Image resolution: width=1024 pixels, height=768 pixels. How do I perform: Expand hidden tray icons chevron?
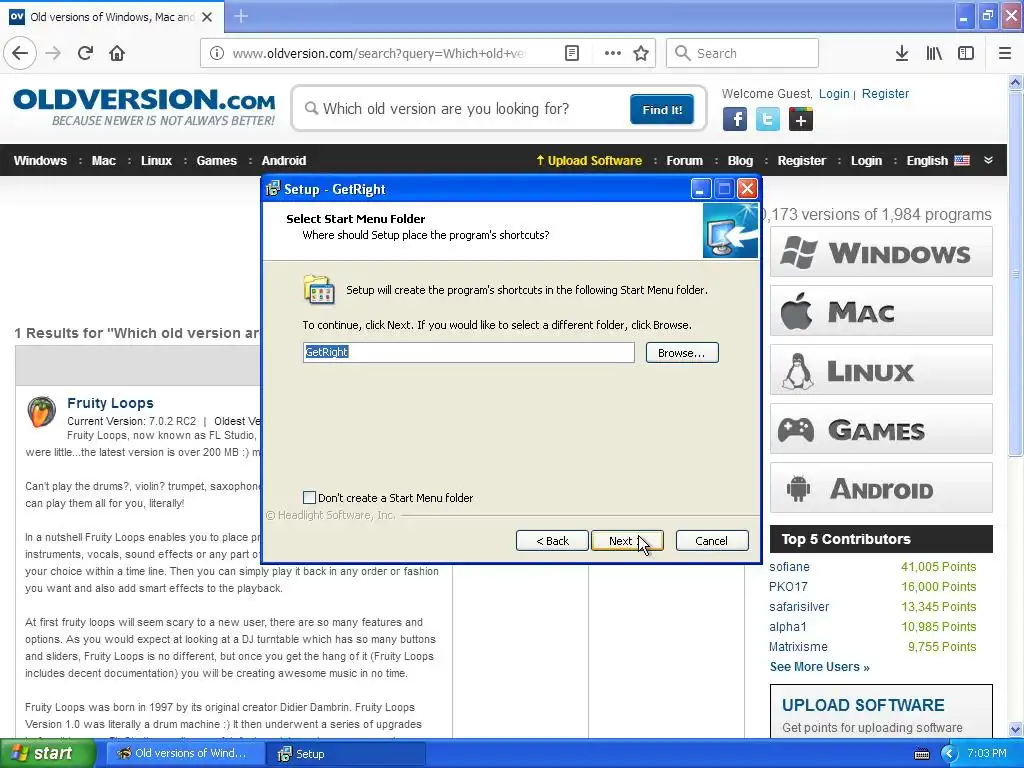point(948,754)
